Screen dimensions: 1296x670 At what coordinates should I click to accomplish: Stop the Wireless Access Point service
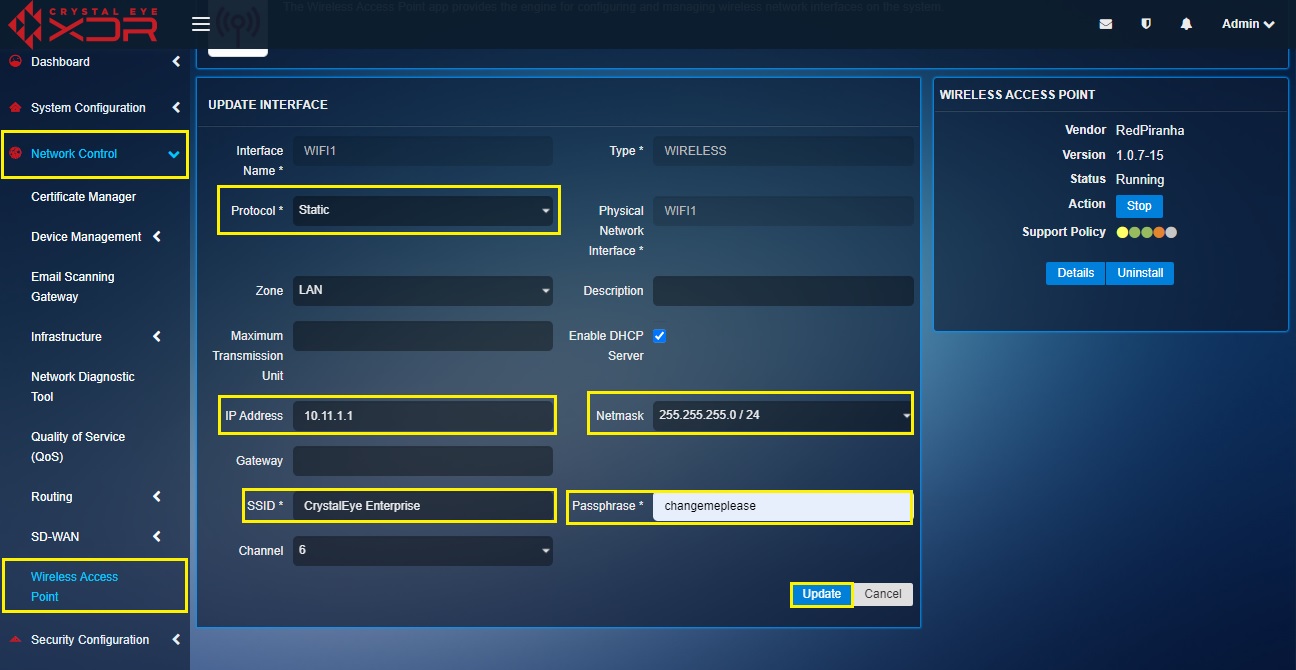click(1139, 206)
